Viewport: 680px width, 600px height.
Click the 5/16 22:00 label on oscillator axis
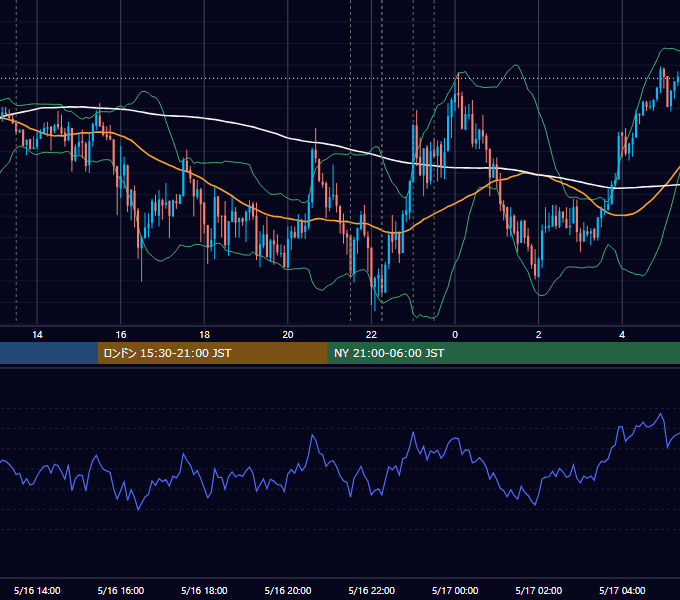pos(371,590)
